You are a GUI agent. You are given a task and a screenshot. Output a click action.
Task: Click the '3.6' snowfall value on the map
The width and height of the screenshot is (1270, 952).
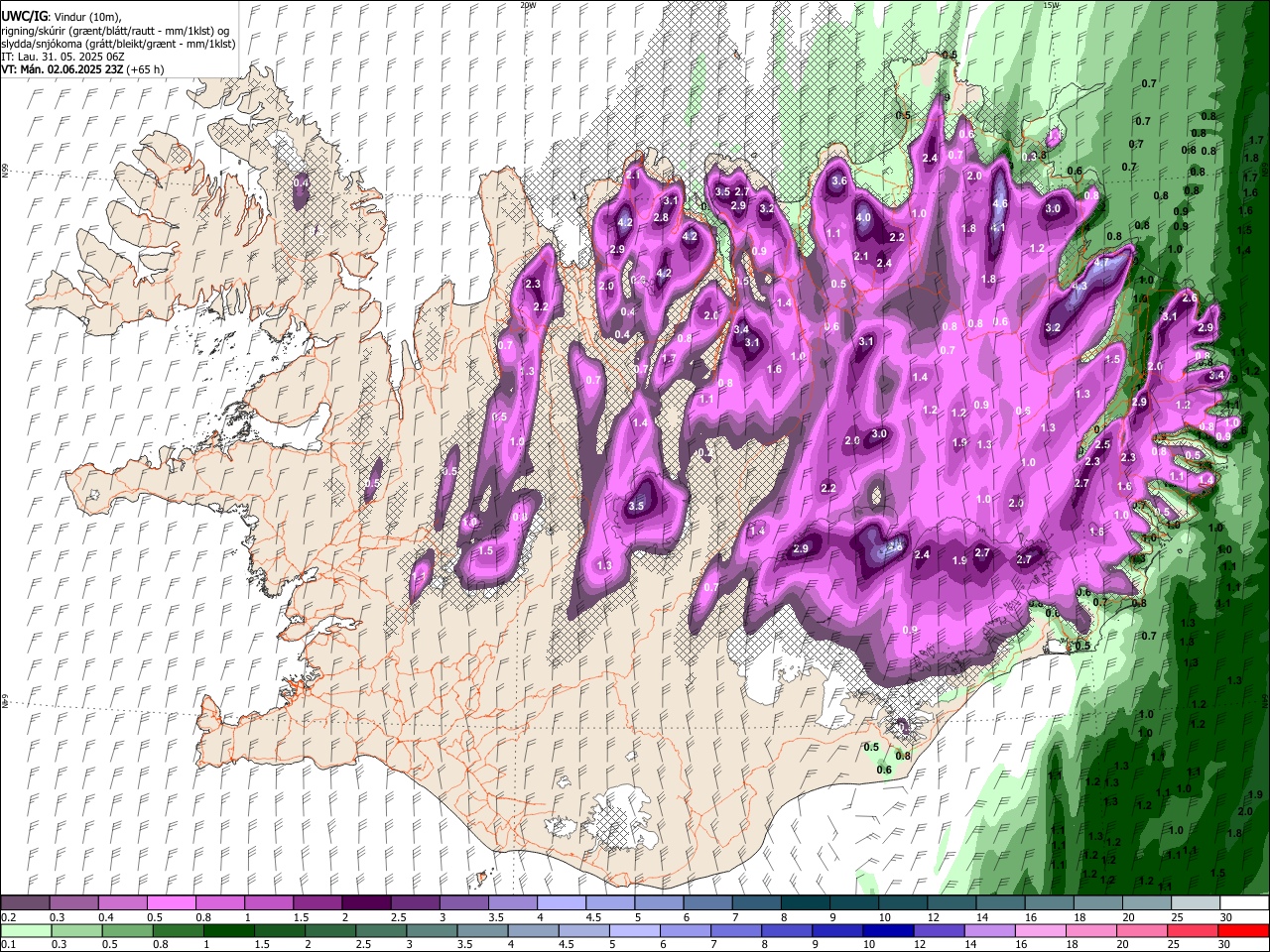(x=838, y=181)
